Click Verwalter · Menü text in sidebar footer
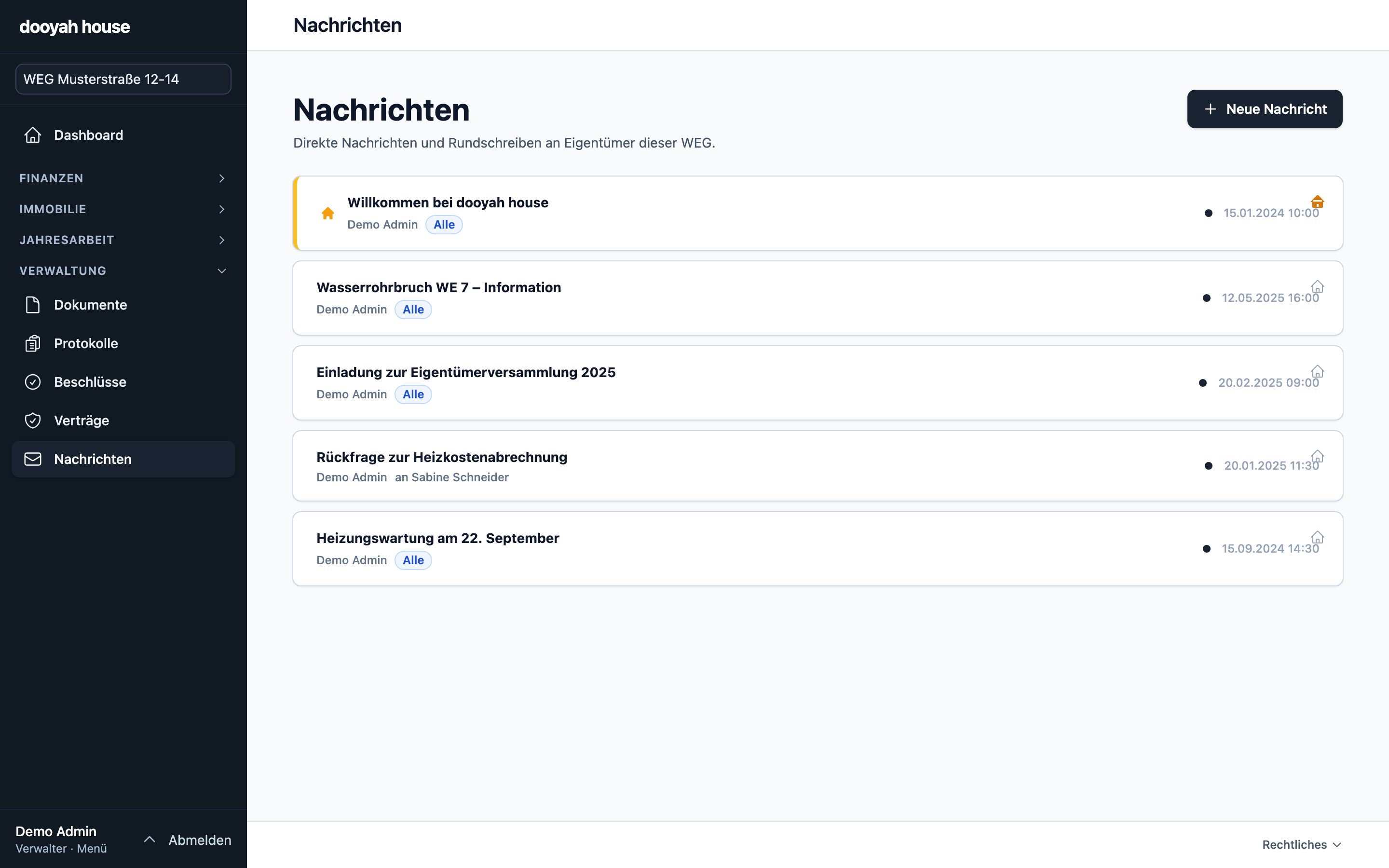Viewport: 1389px width, 868px height. 61,849
